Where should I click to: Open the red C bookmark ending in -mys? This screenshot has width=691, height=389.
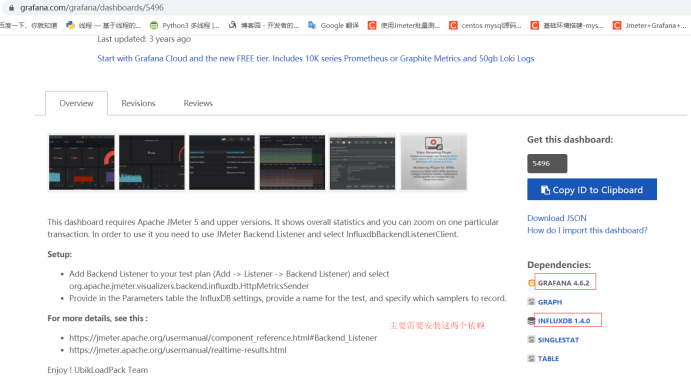567,26
